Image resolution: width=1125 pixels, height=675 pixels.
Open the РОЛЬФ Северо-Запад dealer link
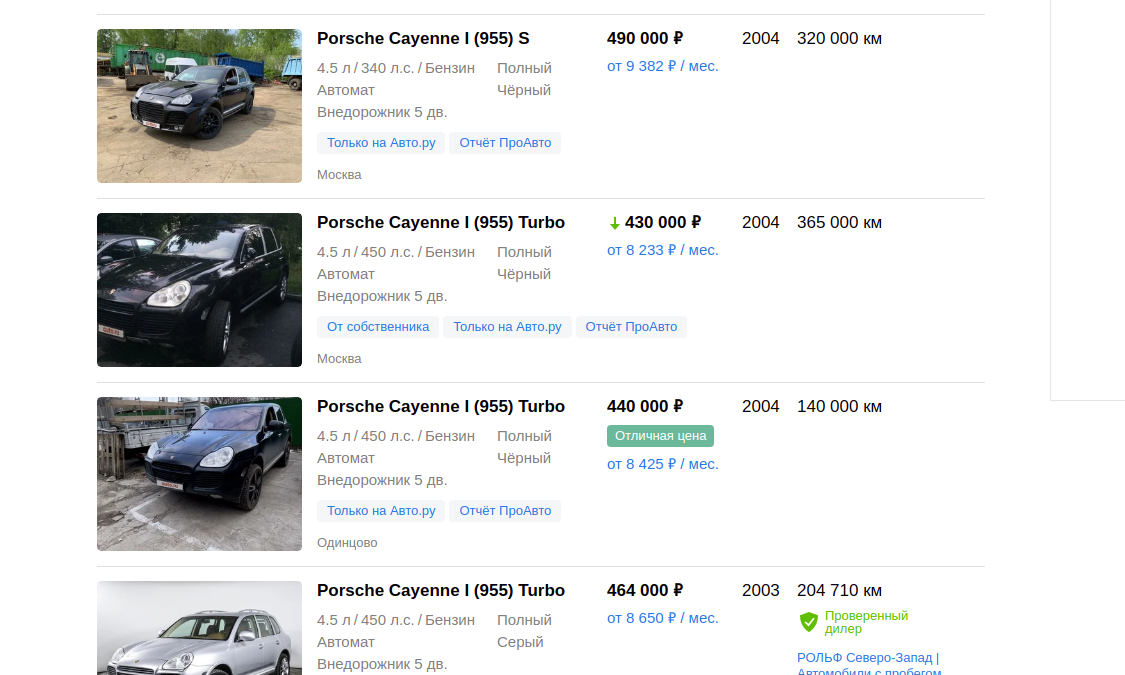coord(868,658)
